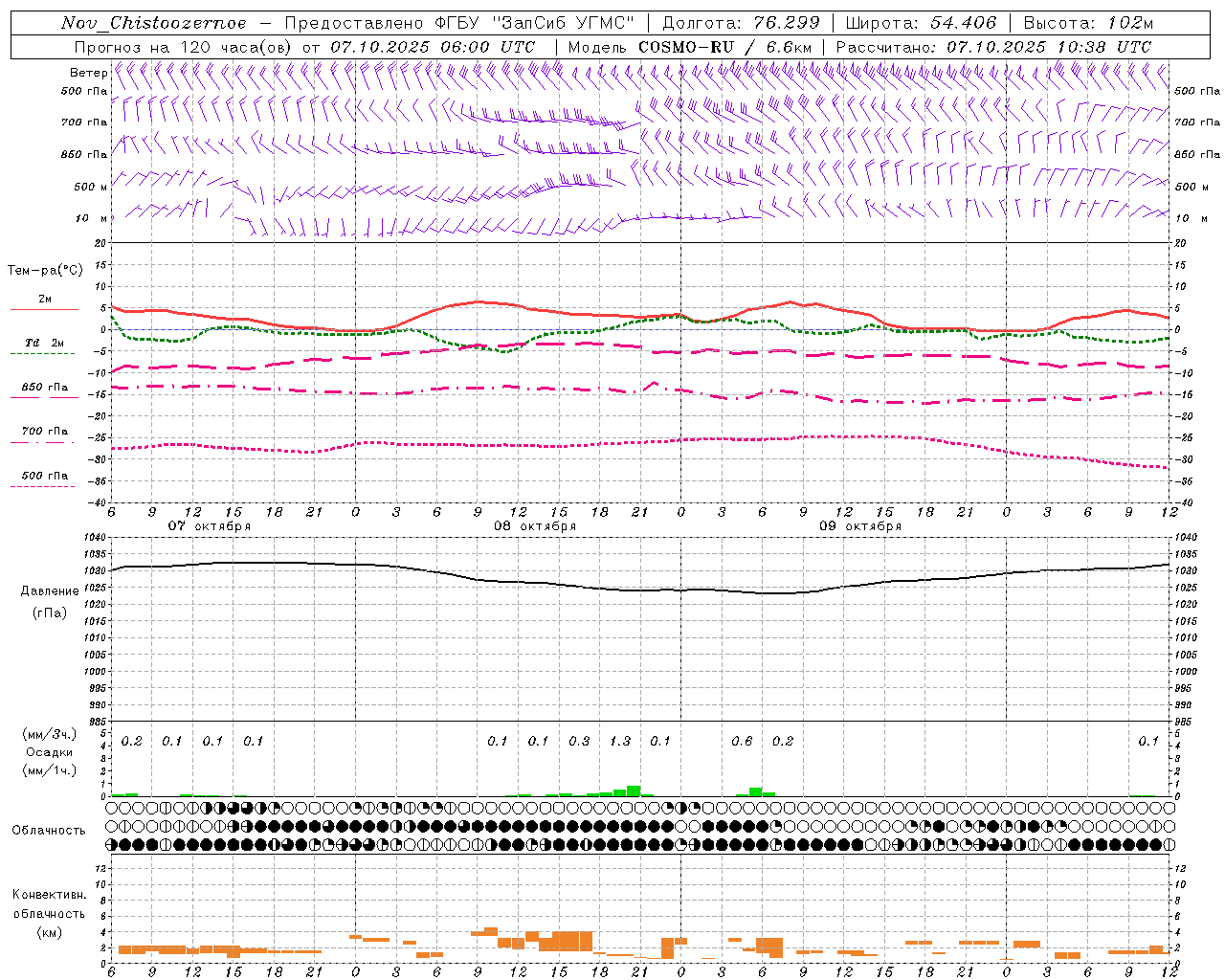Image resolution: width=1225 pixels, height=980 pixels.
Task: Click the '(гПа)' unit label under Давление
Action: coord(49,612)
